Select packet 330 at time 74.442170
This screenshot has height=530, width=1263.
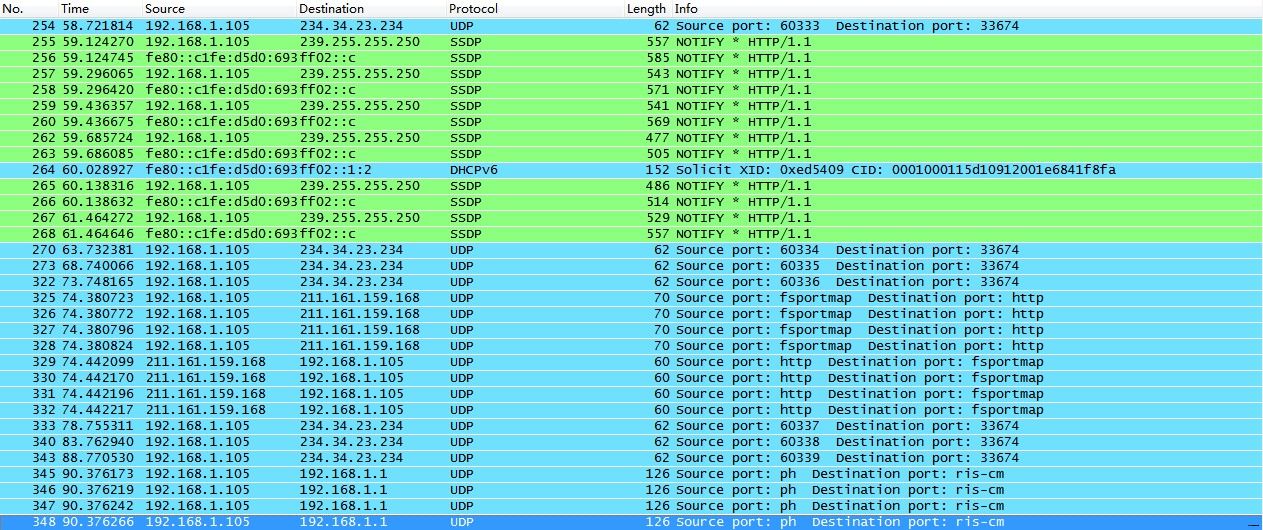(x=631, y=378)
